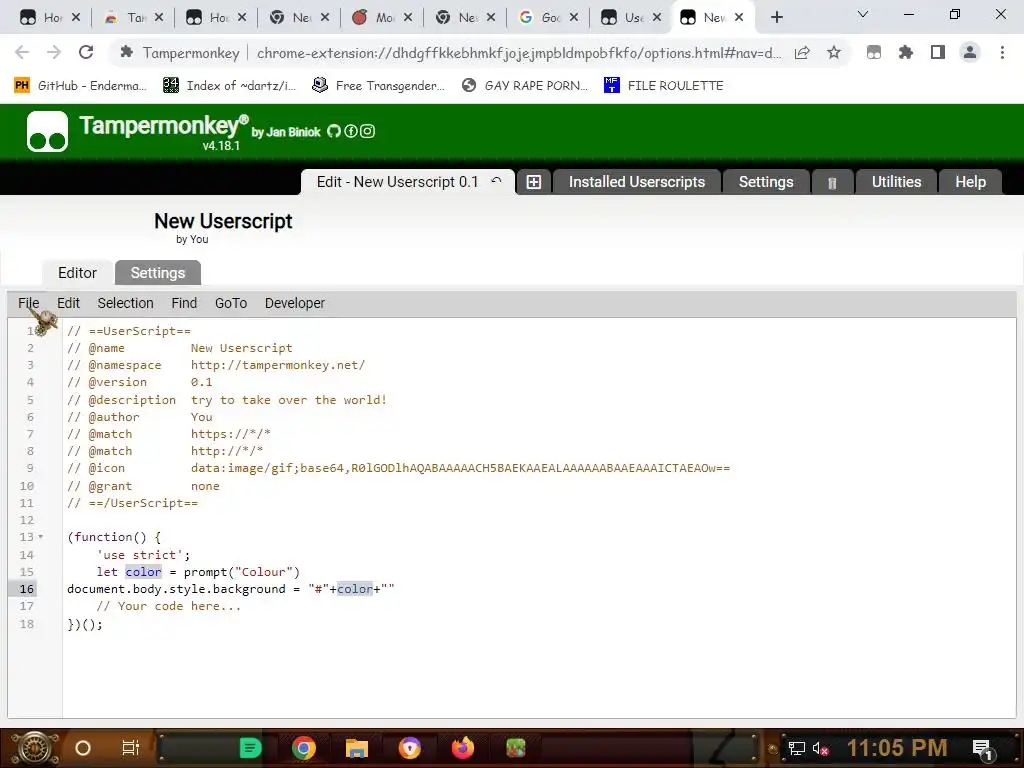Image resolution: width=1024 pixels, height=768 pixels.
Task: Open the GoTo menu
Action: (x=231, y=303)
